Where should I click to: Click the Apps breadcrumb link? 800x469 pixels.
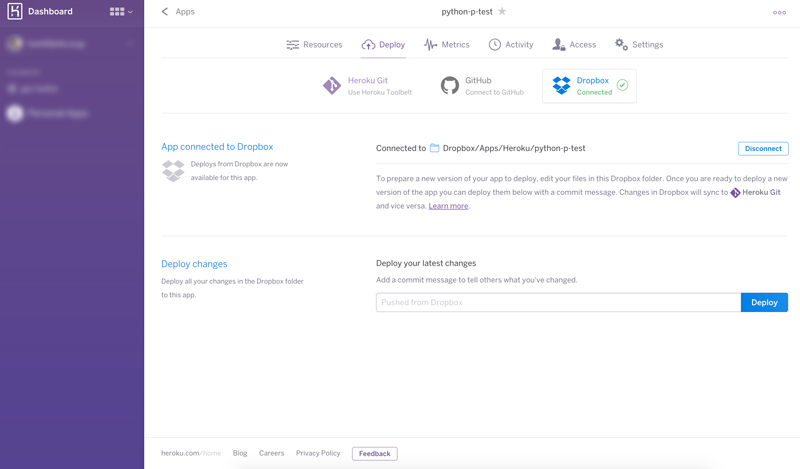[185, 12]
